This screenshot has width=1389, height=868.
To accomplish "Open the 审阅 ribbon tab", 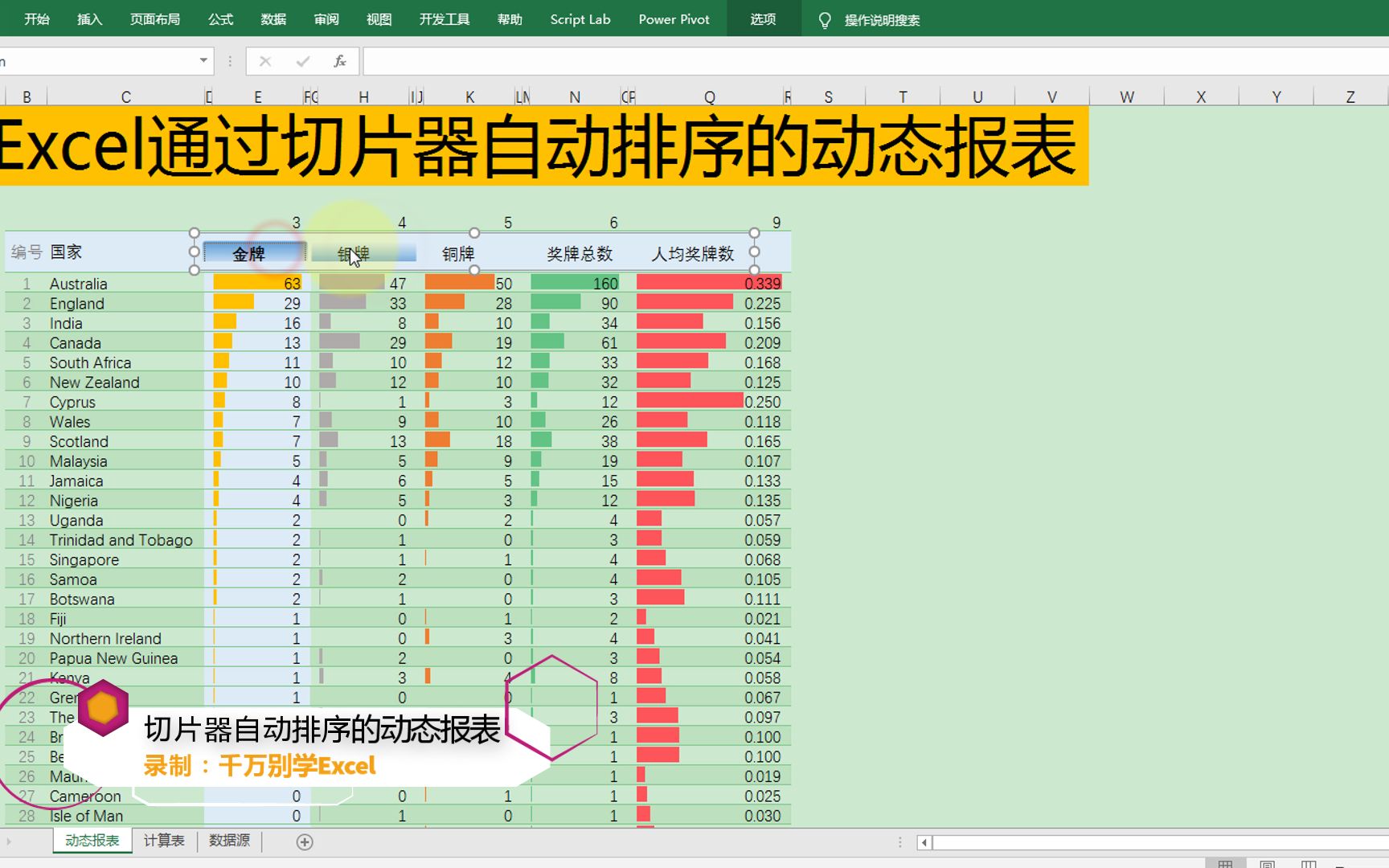I will 326,19.
